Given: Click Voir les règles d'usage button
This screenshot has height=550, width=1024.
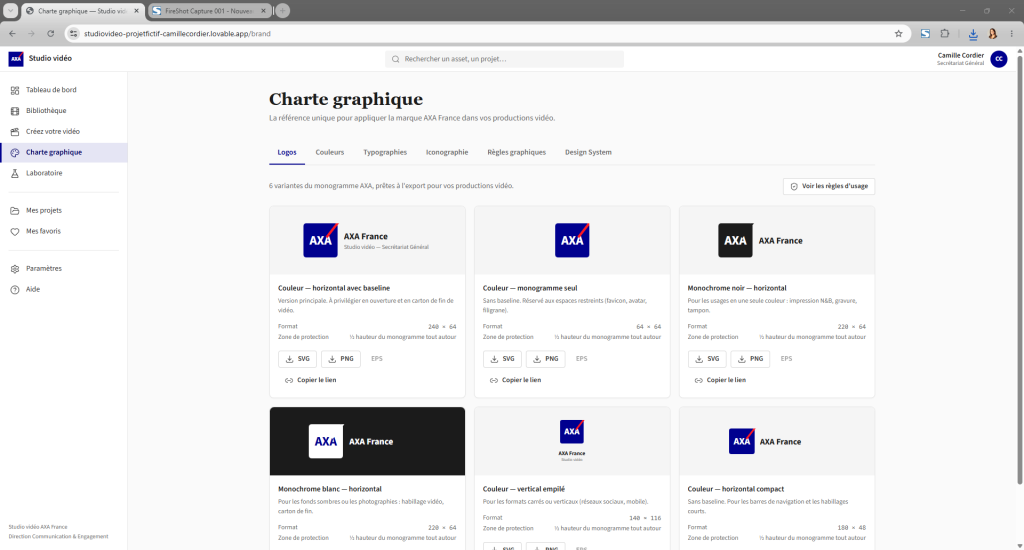Looking at the screenshot, I should (x=829, y=186).
